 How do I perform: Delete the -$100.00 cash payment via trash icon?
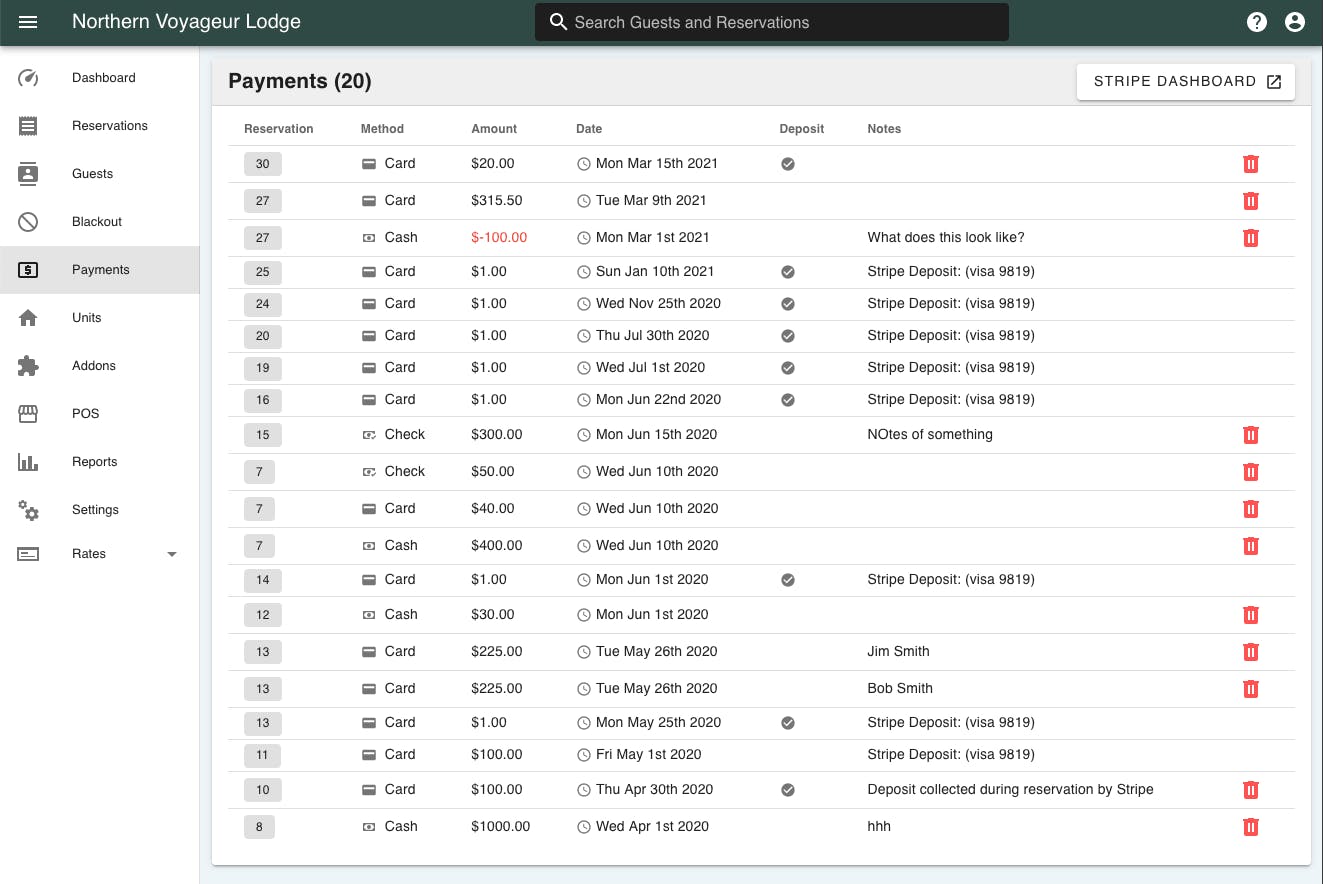[x=1251, y=238]
